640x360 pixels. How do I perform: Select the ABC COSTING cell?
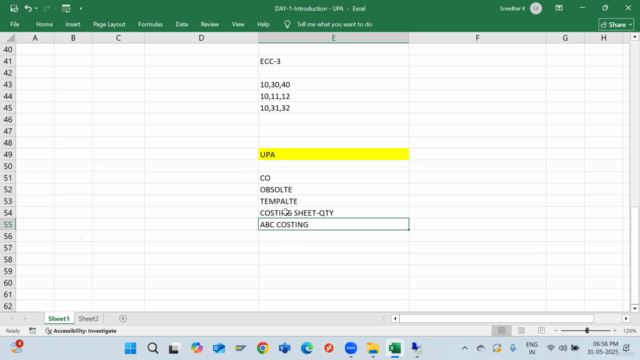tap(333, 224)
